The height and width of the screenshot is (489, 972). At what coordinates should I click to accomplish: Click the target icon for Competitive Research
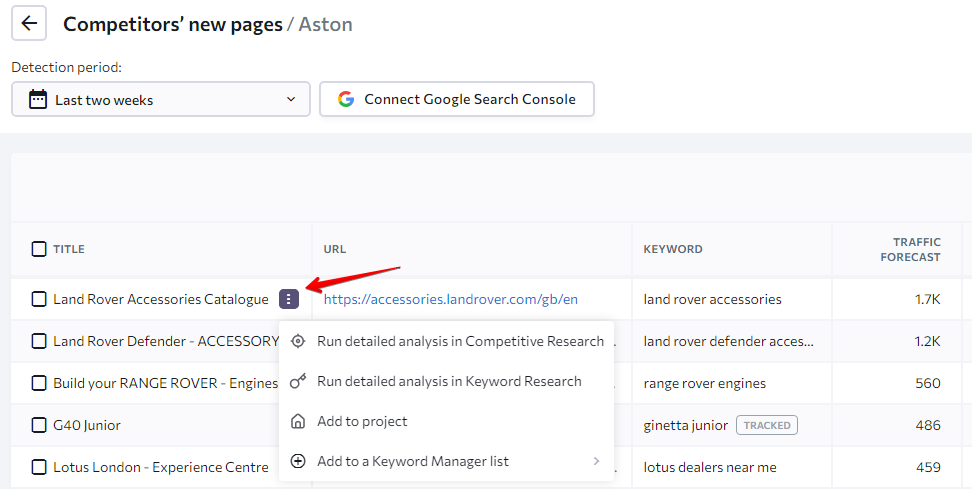pyautogui.click(x=298, y=341)
